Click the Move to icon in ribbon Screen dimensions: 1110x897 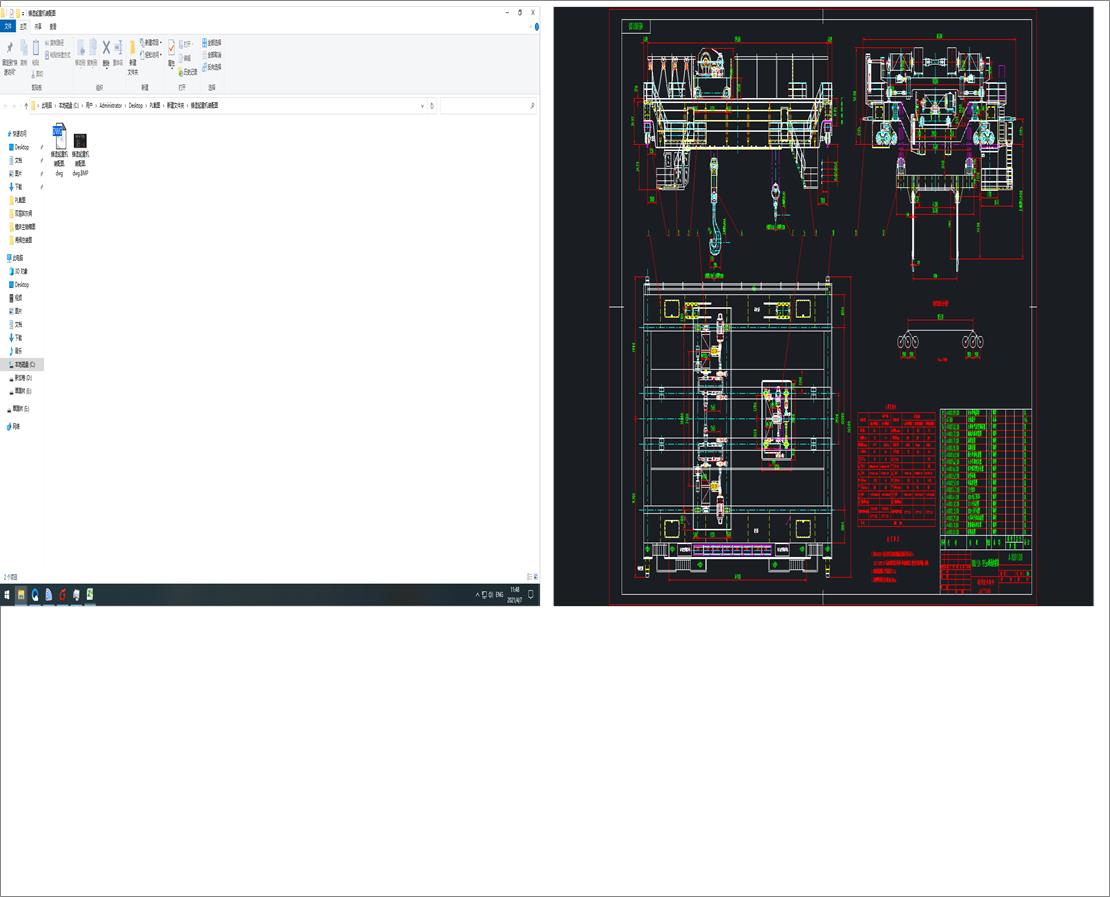coord(81,50)
